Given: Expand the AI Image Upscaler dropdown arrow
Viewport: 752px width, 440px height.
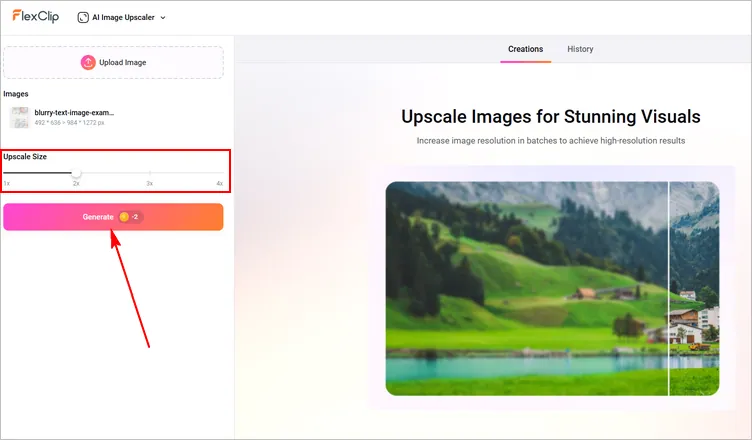Looking at the screenshot, I should [163, 18].
